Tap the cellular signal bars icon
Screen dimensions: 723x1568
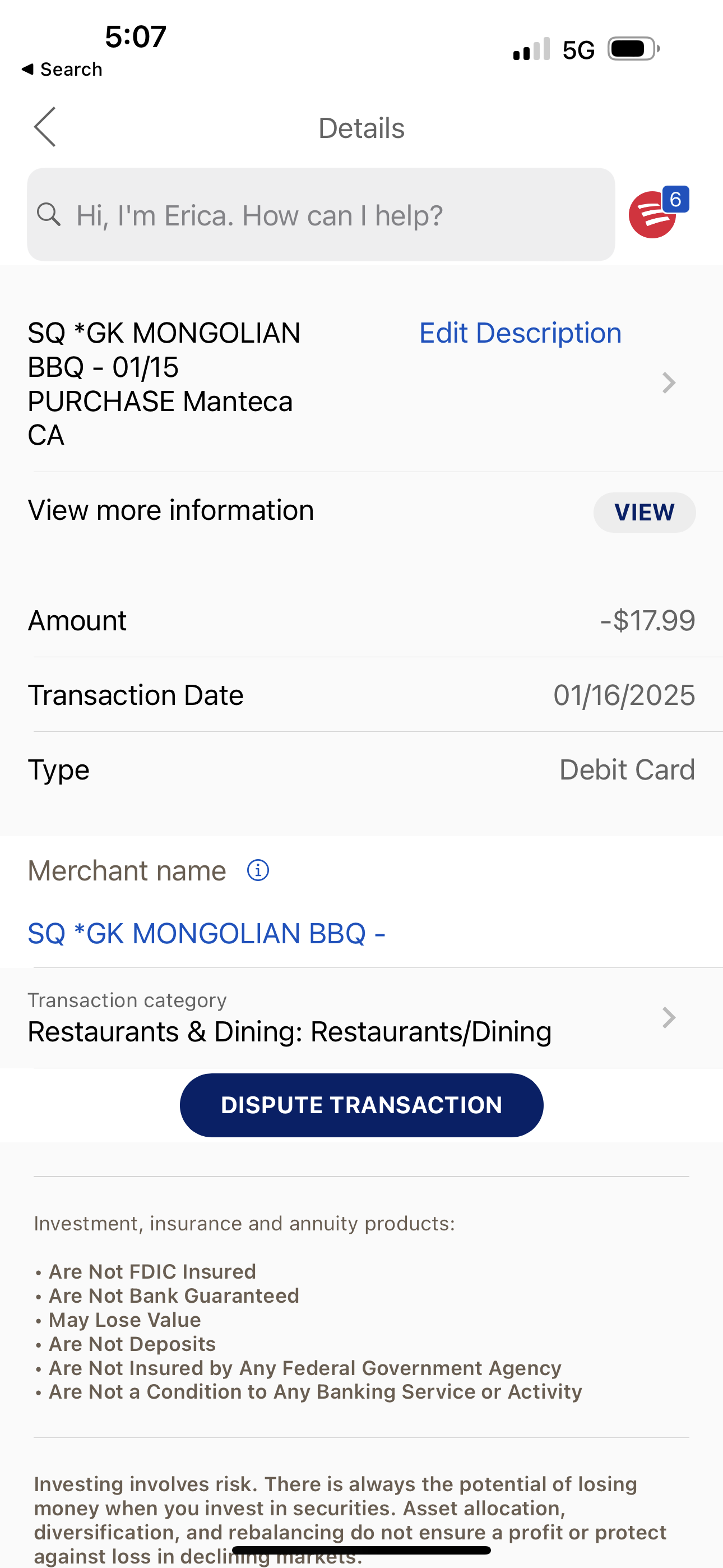(531, 49)
